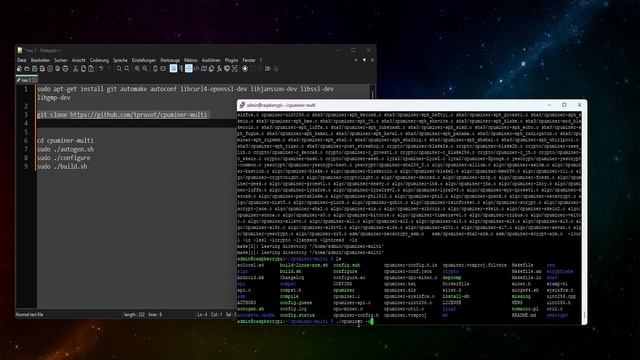Click the Close document toolbar icon
This screenshot has height=360, width=640.
[50, 69]
